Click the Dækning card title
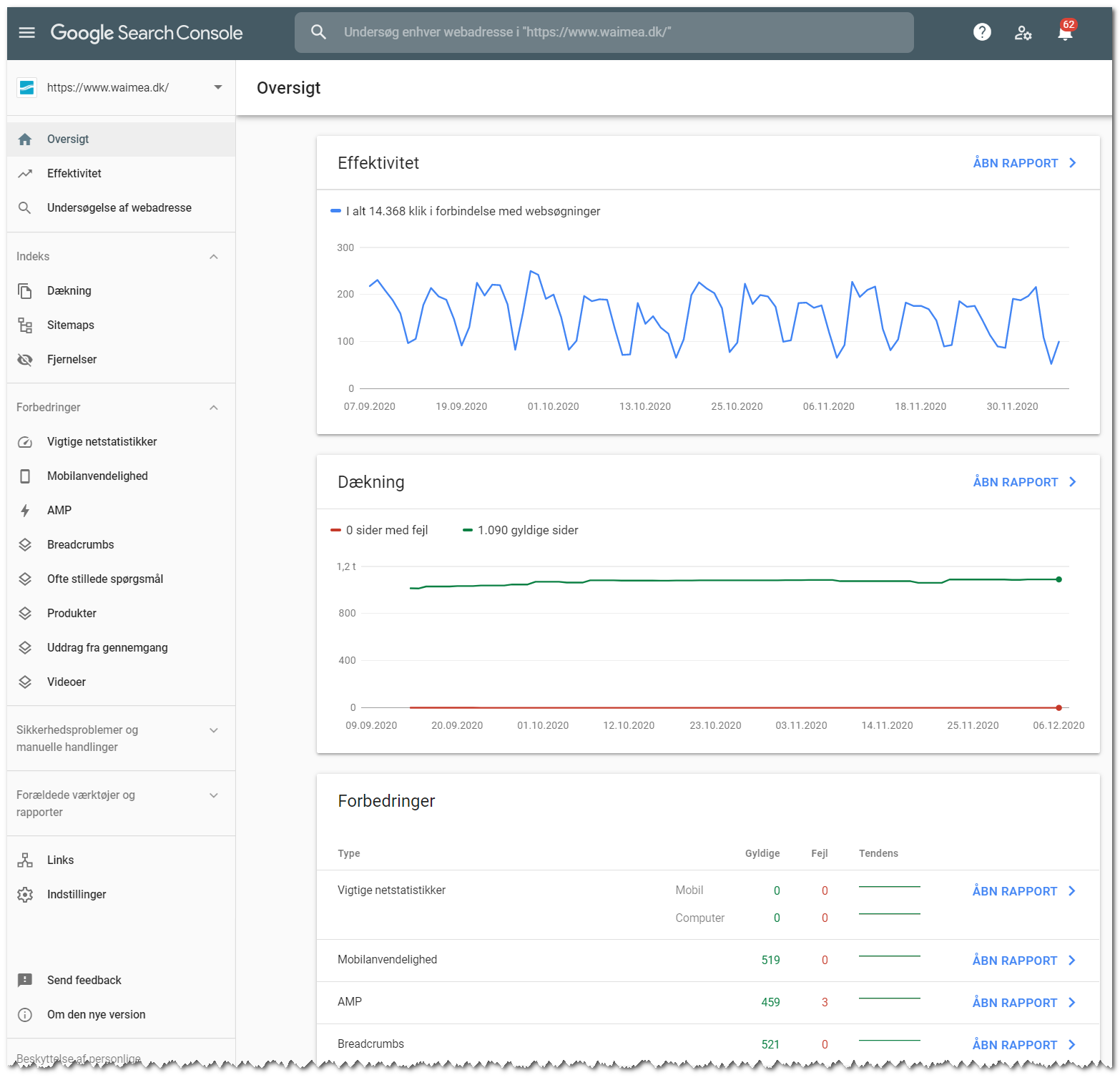The width and height of the screenshot is (1120, 1080). click(x=371, y=482)
